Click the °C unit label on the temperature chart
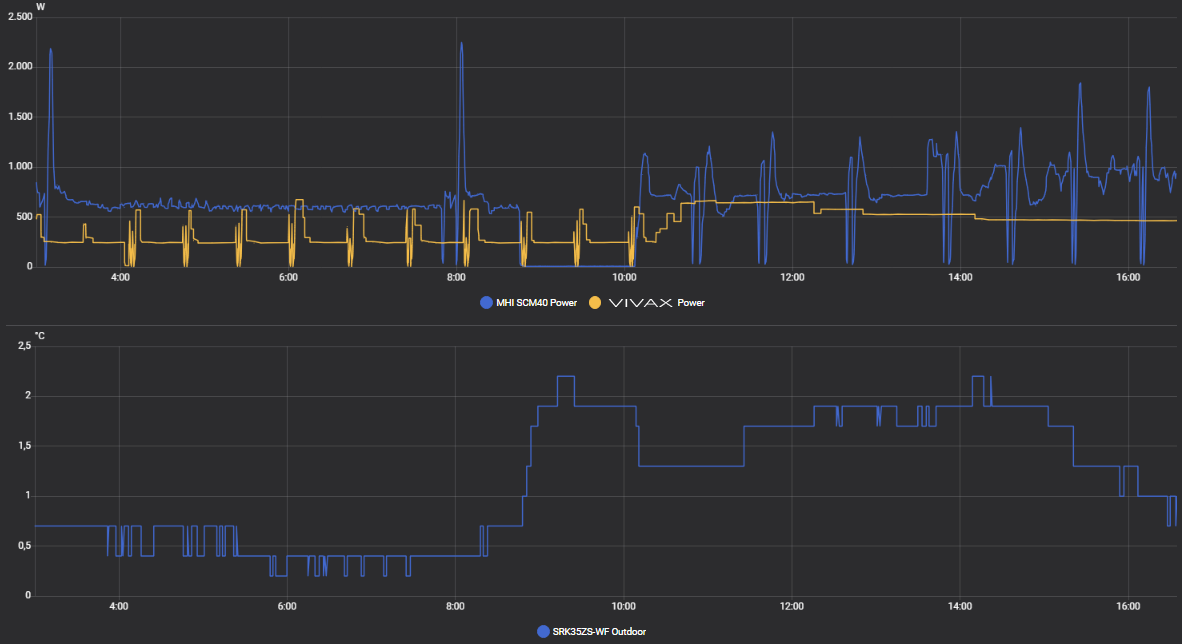The height and width of the screenshot is (644, 1182). [x=40, y=335]
